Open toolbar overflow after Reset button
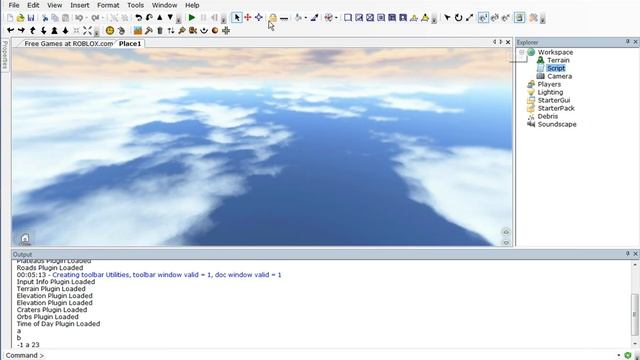The image size is (640, 360). (223, 19)
